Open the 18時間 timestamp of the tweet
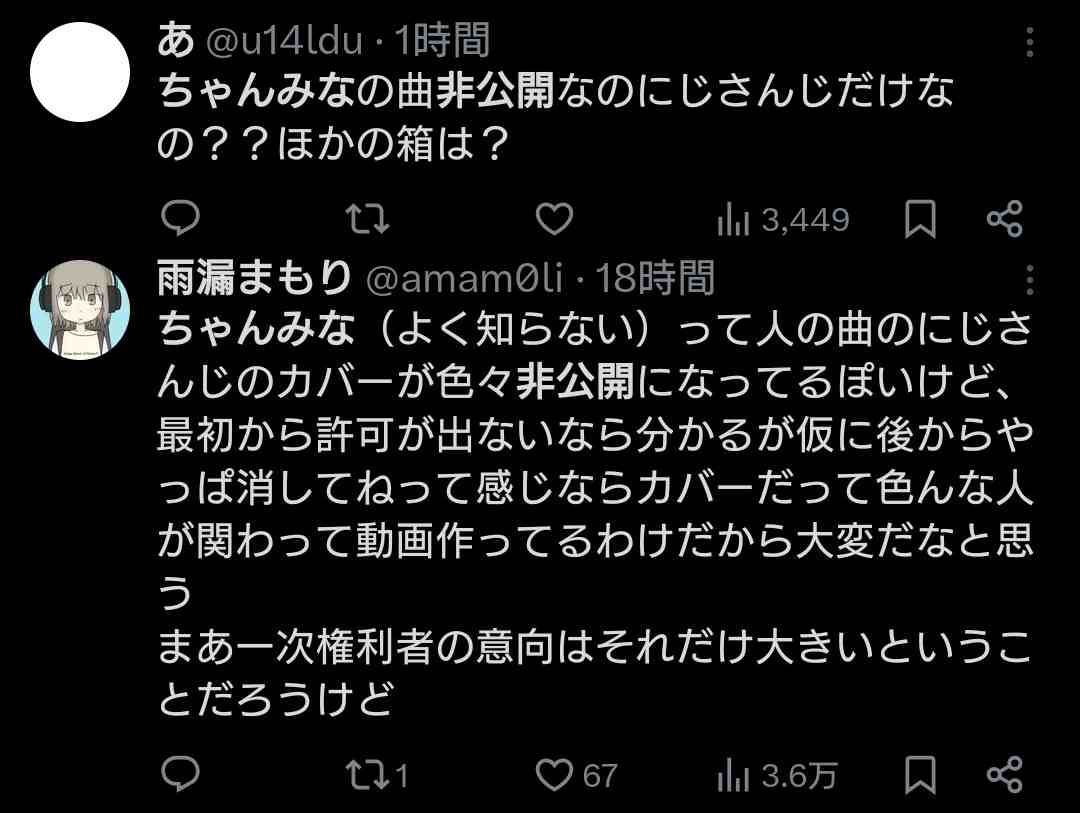This screenshot has height=813, width=1080. (x=655, y=279)
